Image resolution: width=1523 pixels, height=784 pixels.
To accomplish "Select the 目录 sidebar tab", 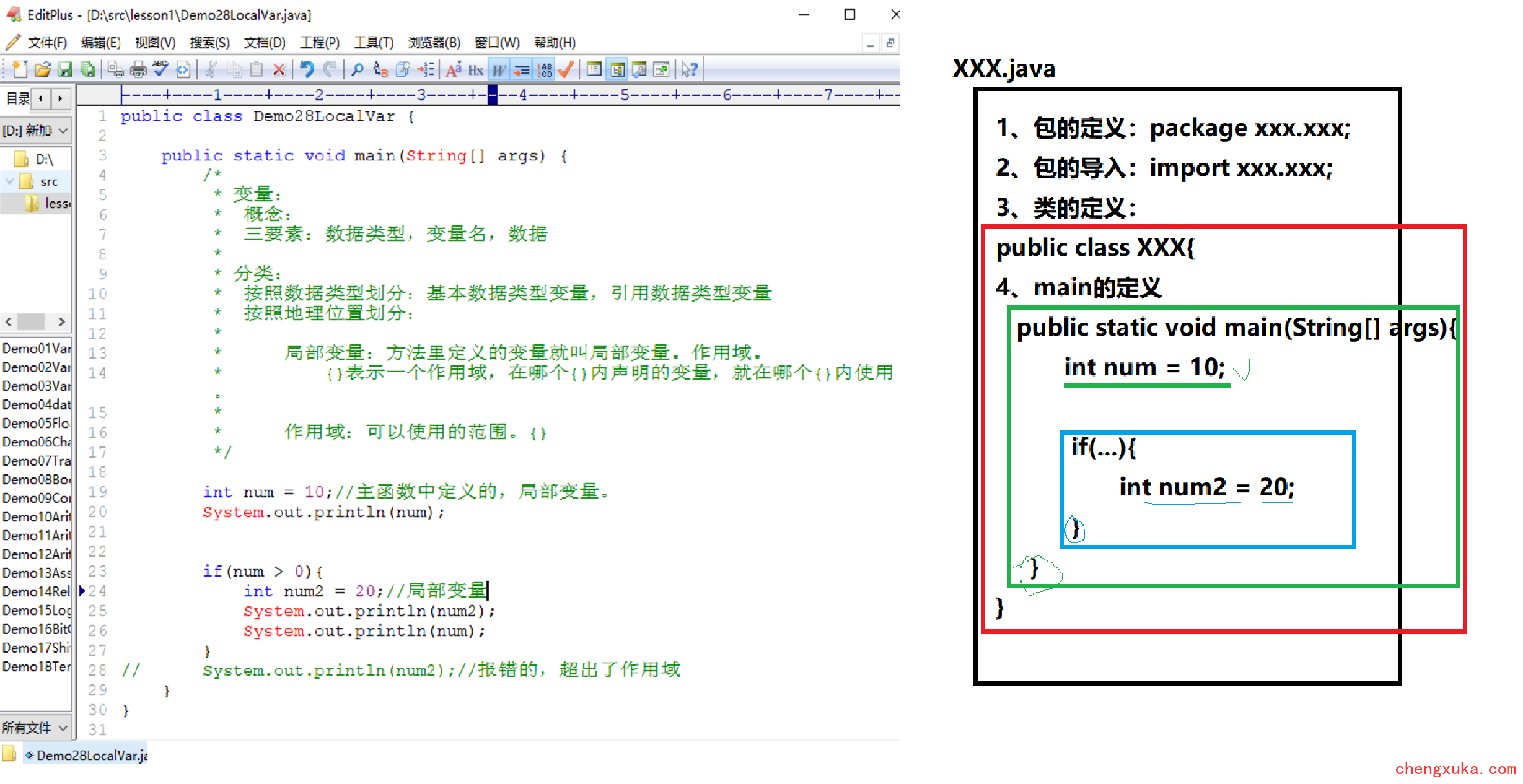I will [x=17, y=98].
